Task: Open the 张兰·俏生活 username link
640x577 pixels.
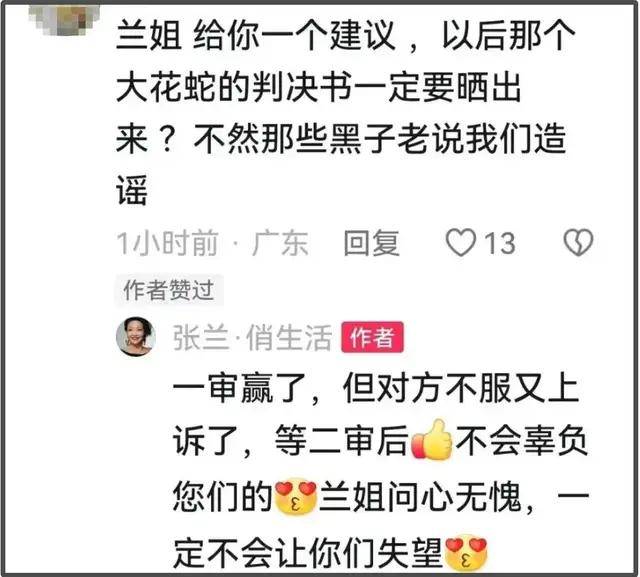Action: pyautogui.click(x=252, y=337)
